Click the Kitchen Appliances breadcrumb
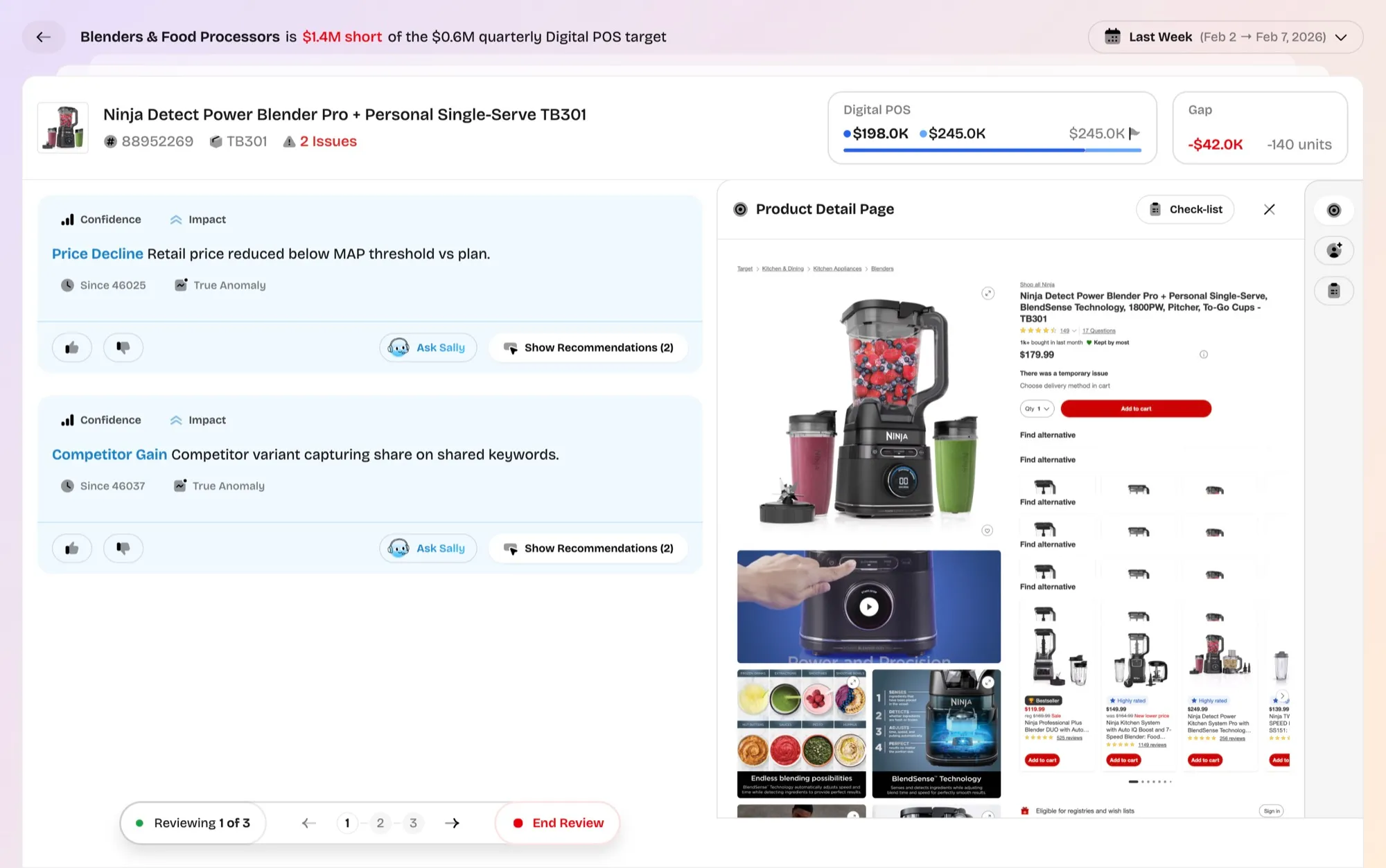The width and height of the screenshot is (1386, 868). [x=837, y=269]
